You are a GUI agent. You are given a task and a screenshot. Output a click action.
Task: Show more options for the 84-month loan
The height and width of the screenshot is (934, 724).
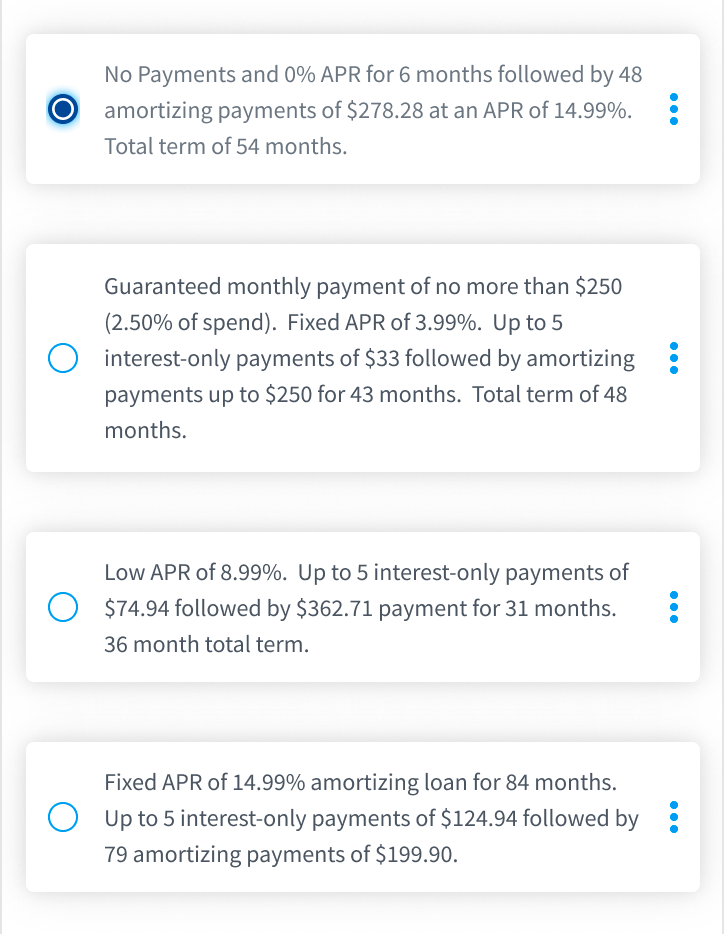673,817
